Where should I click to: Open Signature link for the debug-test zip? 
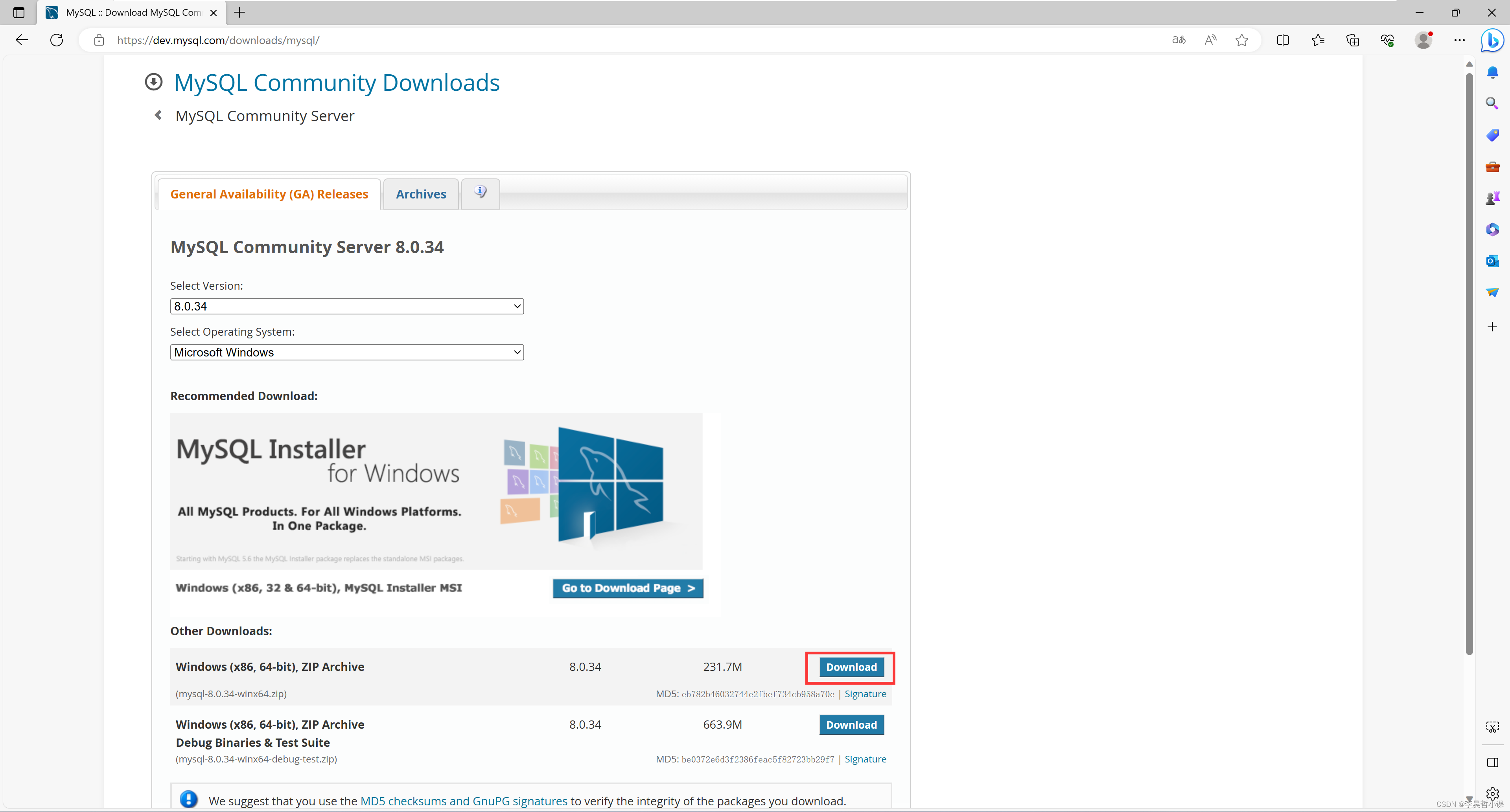pos(865,759)
